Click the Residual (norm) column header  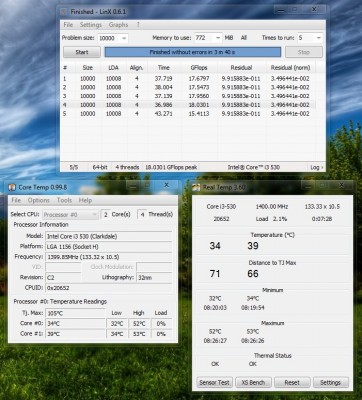290,68
